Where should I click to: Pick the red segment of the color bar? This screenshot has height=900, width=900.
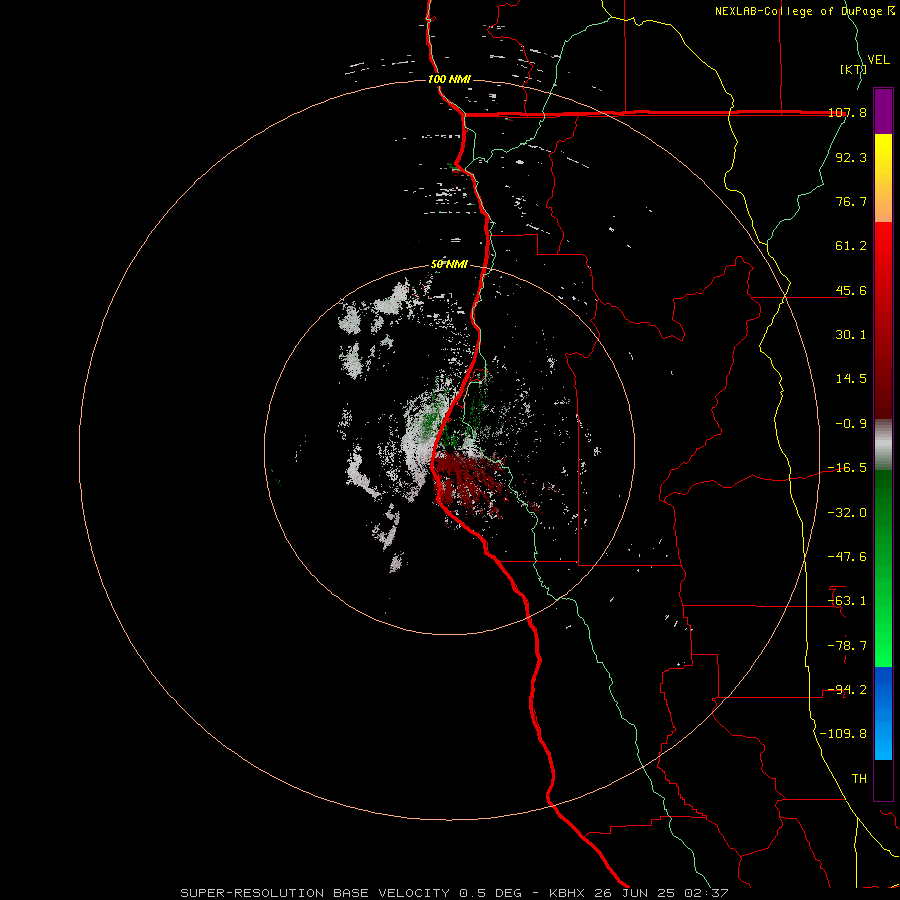click(883, 320)
